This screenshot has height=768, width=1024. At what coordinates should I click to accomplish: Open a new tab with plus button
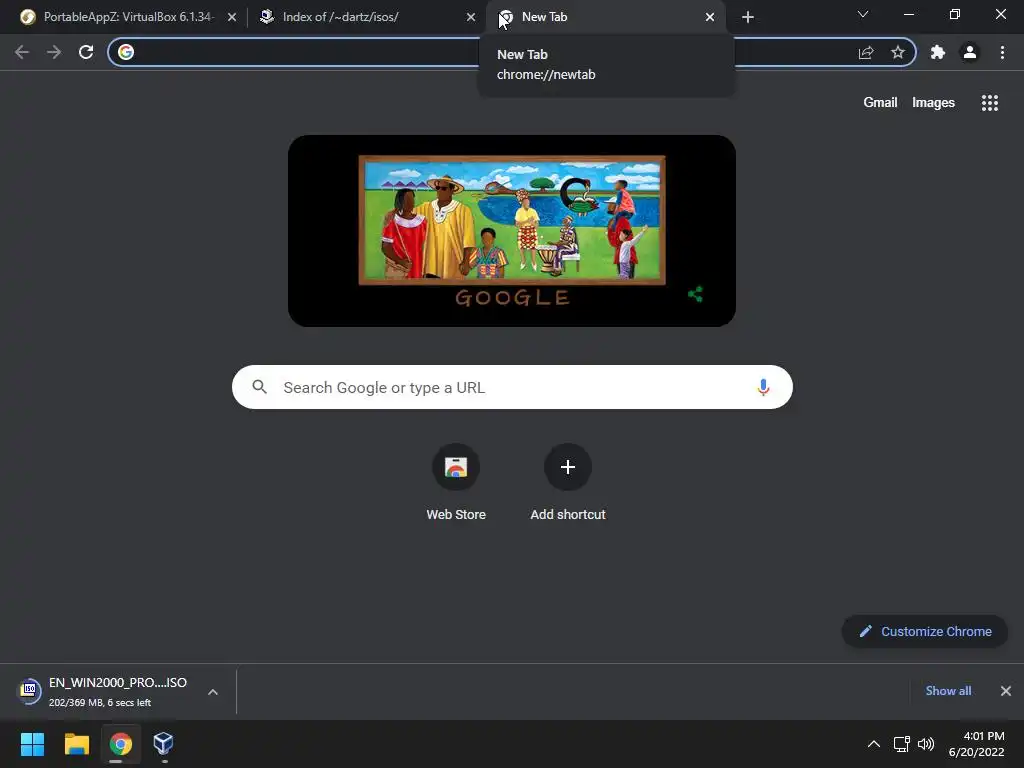pyautogui.click(x=748, y=17)
